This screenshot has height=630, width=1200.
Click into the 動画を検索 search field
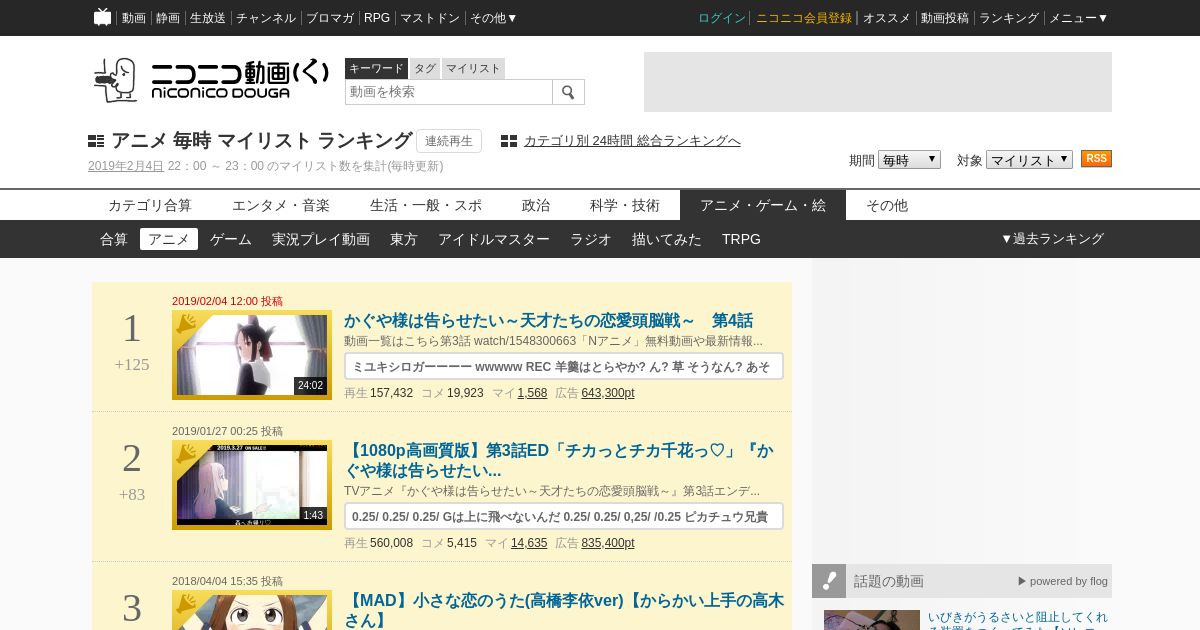click(x=449, y=92)
